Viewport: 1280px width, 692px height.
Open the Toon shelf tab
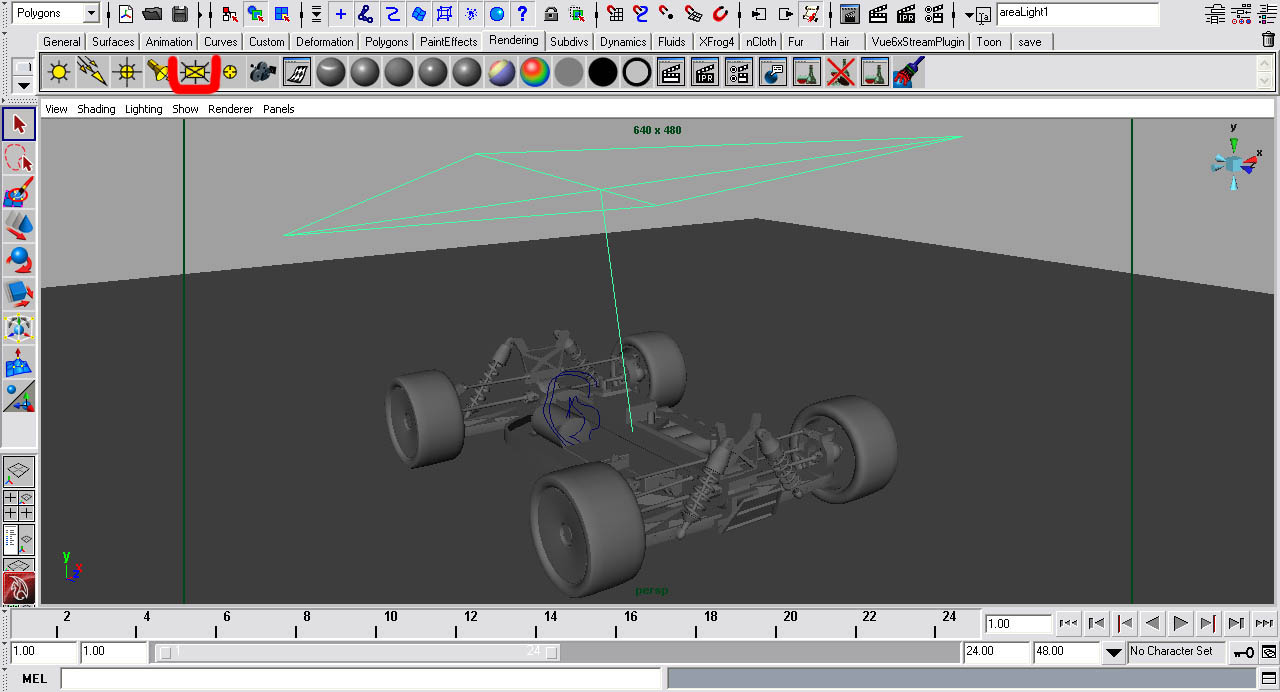(x=989, y=42)
